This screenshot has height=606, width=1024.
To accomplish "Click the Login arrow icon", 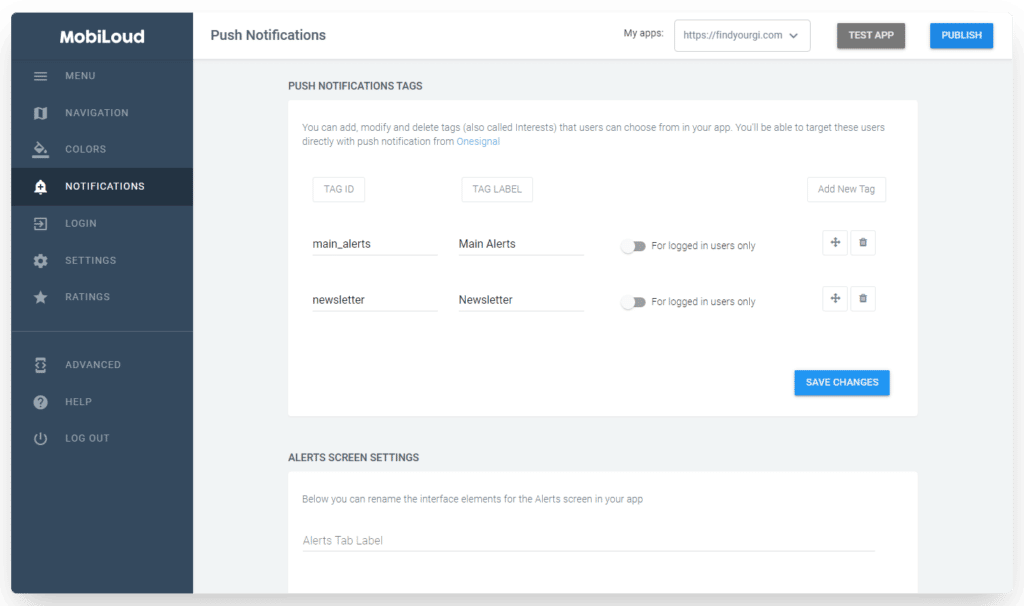I will (40, 223).
